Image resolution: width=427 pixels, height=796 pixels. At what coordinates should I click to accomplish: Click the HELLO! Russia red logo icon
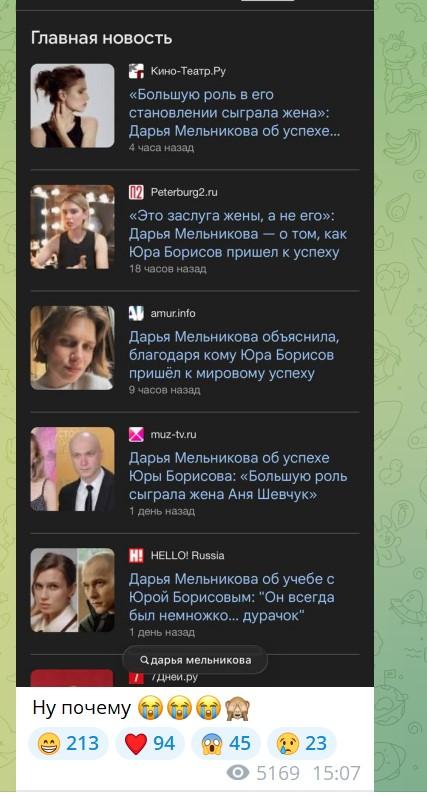click(x=136, y=555)
